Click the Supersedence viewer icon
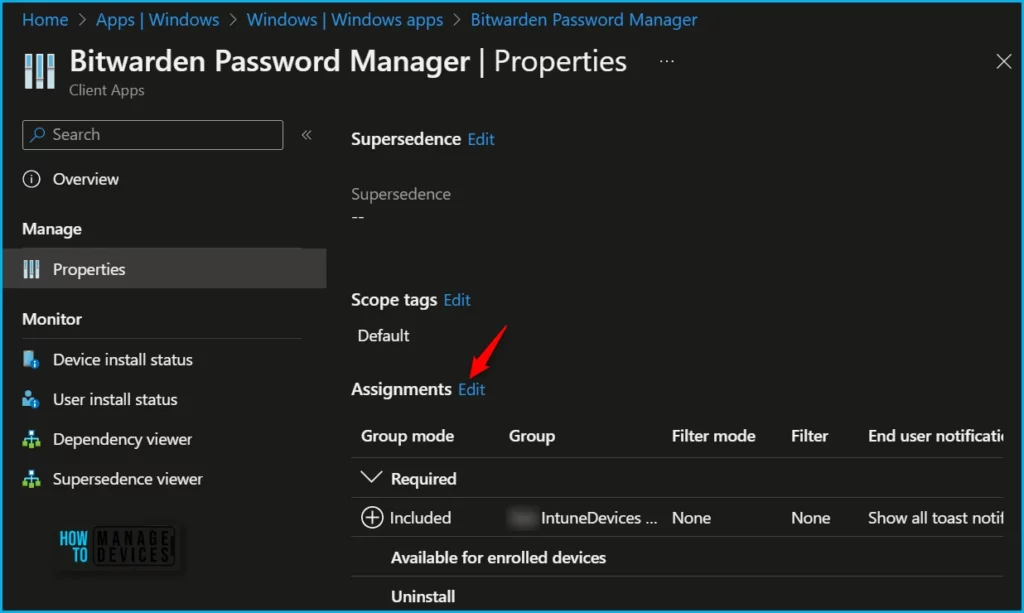Viewport: 1024px width, 613px height. [31, 479]
